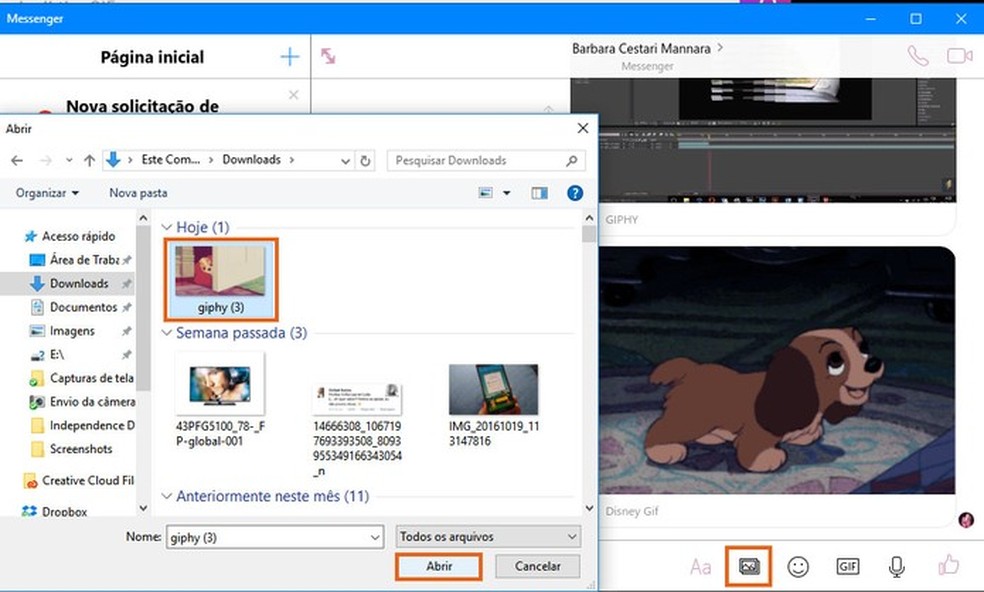This screenshot has width=984, height=592.
Task: Start a video call with Barbara
Action: [x=962, y=56]
